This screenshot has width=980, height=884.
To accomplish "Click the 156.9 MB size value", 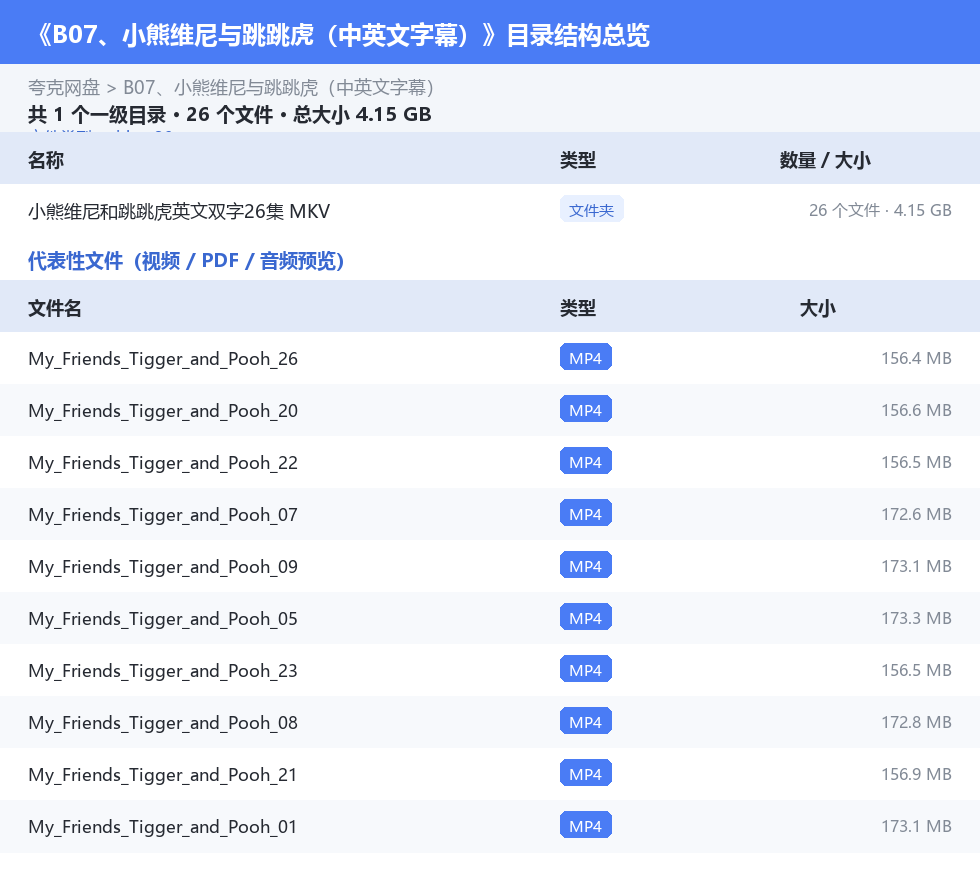I will (916, 773).
